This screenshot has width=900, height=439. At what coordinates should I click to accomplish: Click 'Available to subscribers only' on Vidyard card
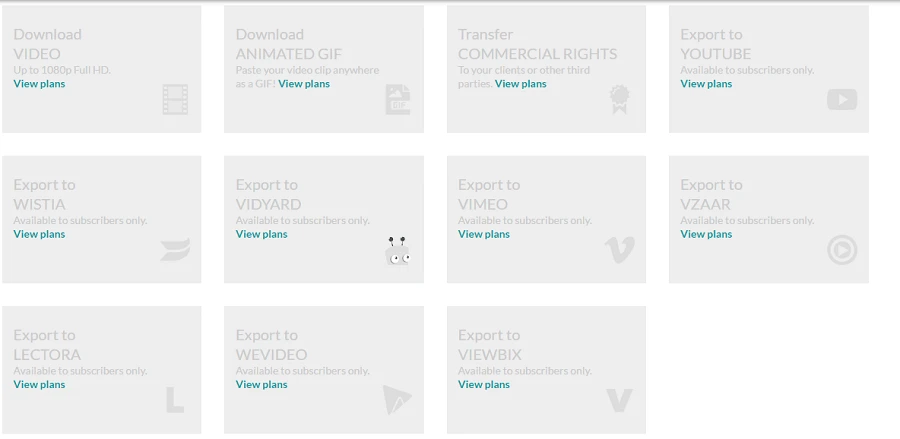pyautogui.click(x=302, y=220)
